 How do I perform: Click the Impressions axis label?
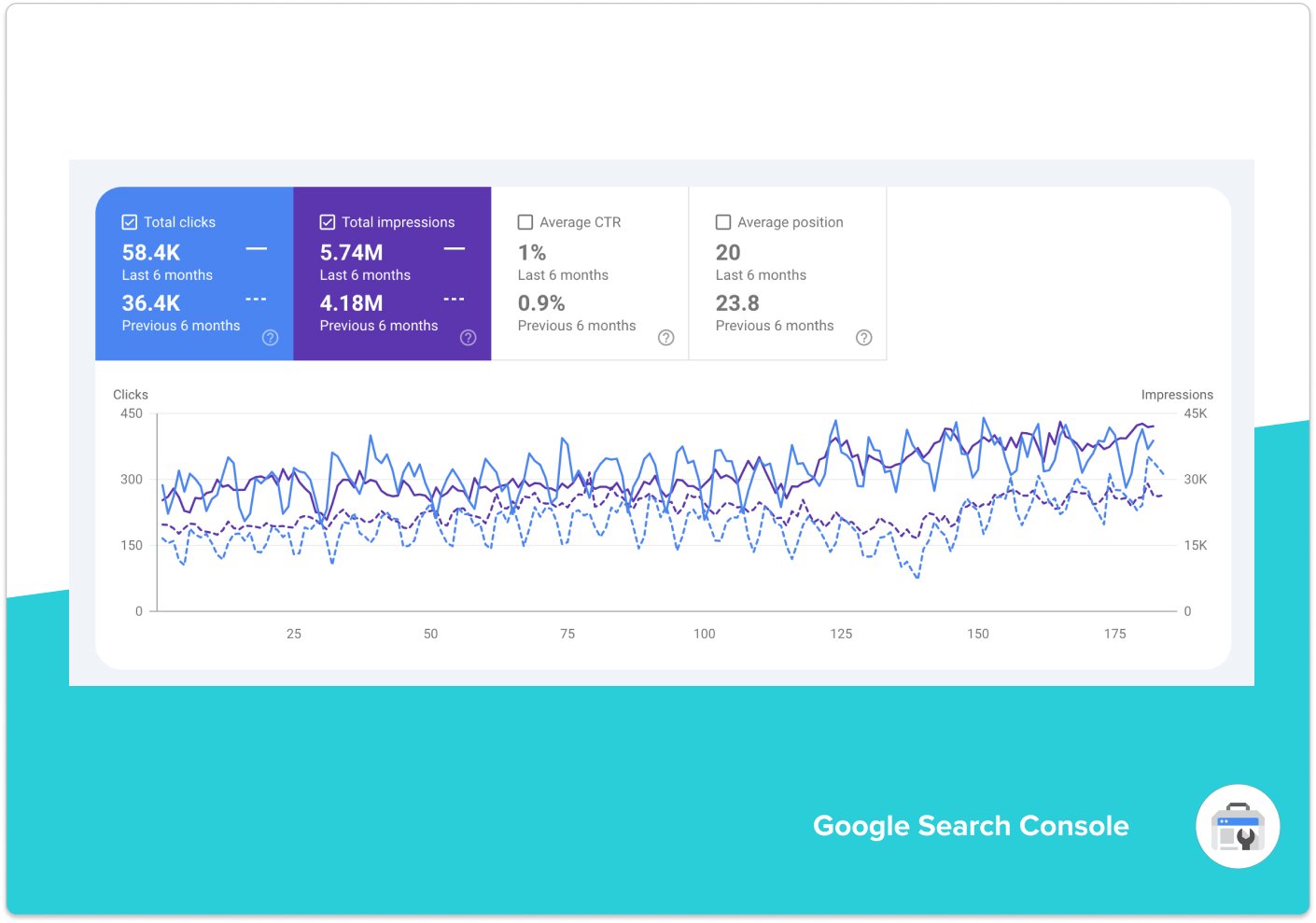click(1177, 394)
